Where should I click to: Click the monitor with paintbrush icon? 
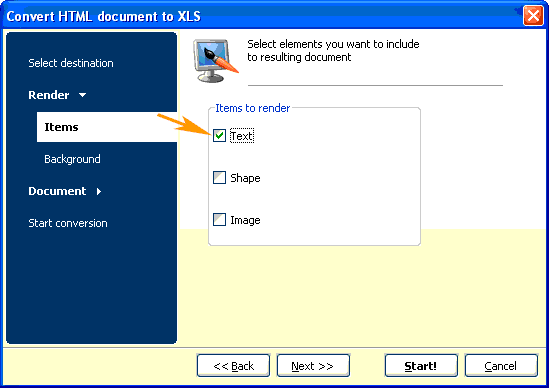pos(215,61)
